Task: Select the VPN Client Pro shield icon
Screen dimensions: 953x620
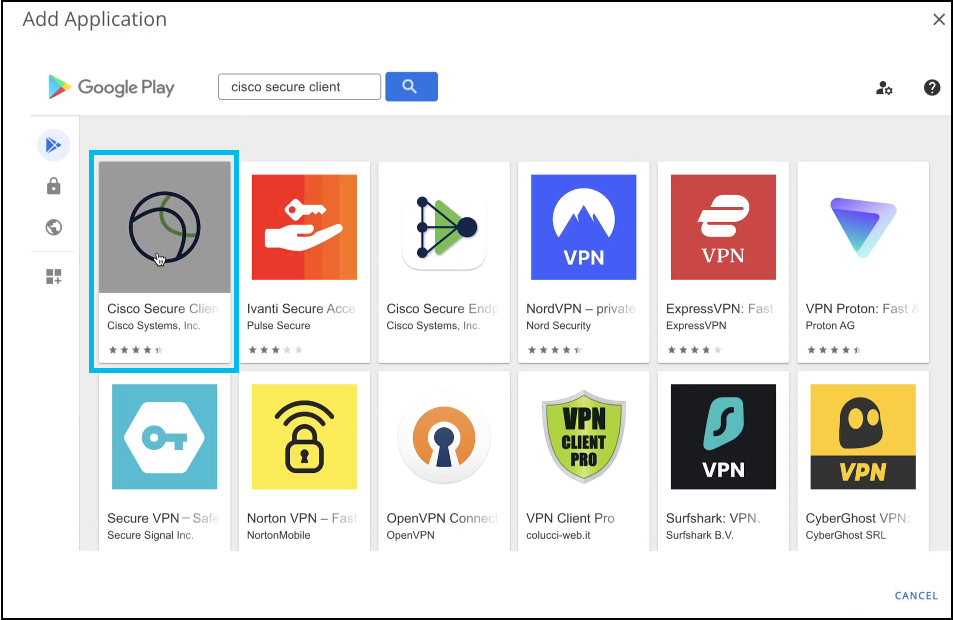Action: (x=583, y=436)
